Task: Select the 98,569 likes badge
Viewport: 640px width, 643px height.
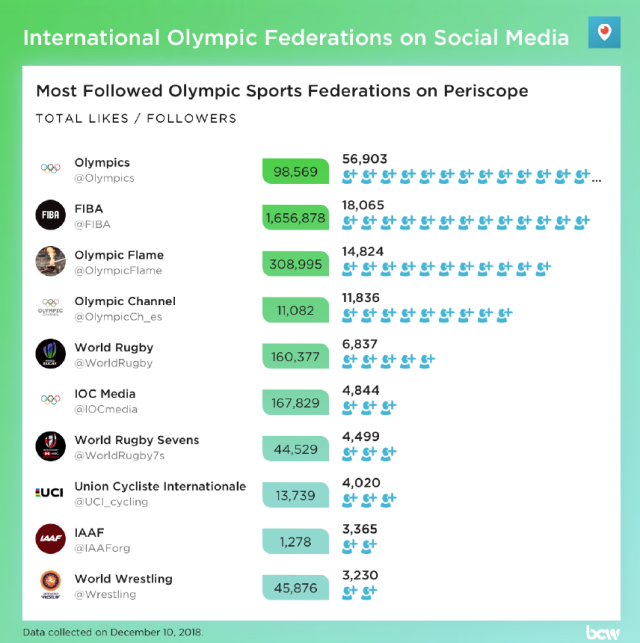Action: pyautogui.click(x=296, y=171)
